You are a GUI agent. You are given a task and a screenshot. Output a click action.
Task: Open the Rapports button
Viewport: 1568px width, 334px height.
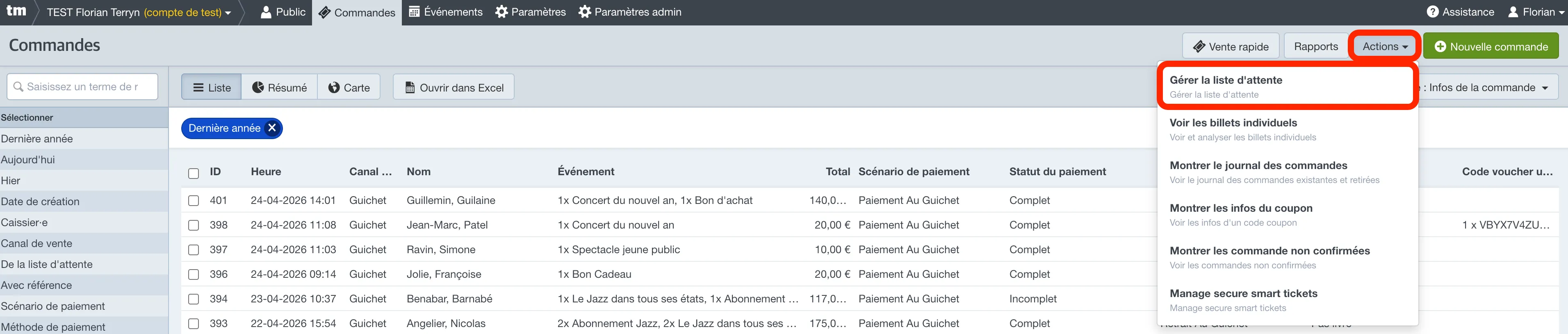pyautogui.click(x=1316, y=46)
